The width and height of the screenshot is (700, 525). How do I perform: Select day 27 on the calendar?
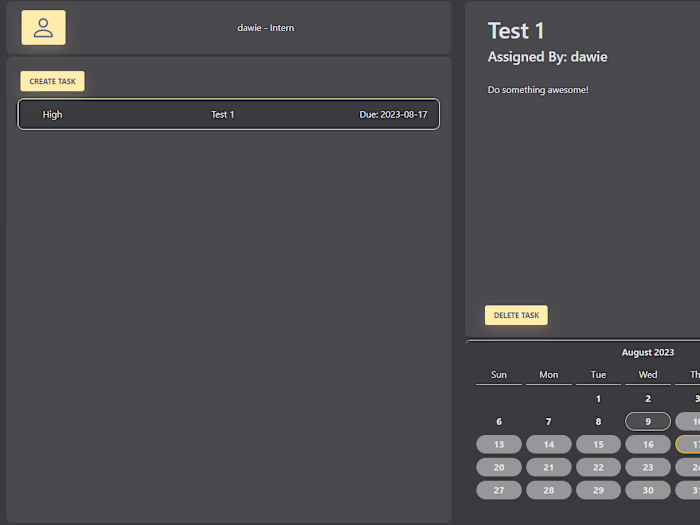coord(499,490)
